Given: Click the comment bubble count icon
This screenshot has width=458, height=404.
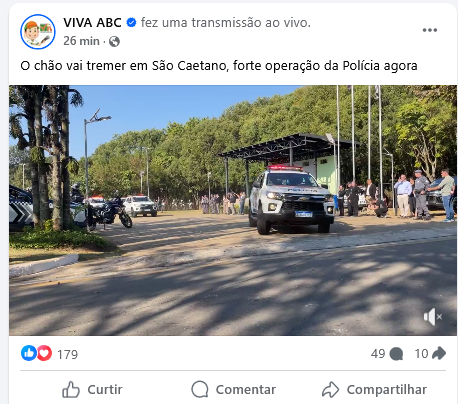Looking at the screenshot, I should [x=396, y=354].
